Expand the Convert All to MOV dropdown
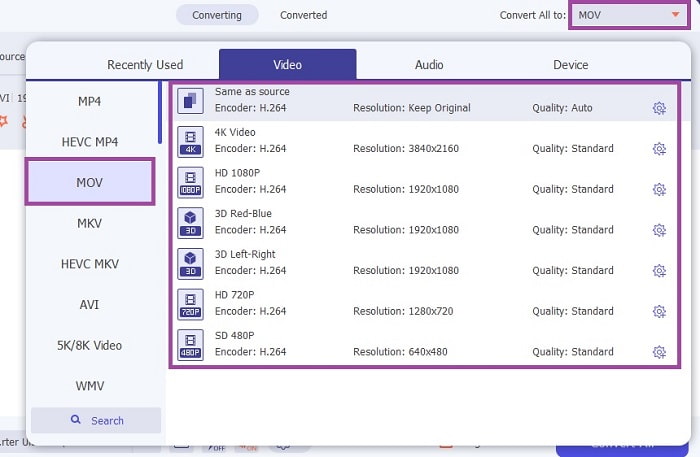The height and width of the screenshot is (457, 700). (x=675, y=15)
